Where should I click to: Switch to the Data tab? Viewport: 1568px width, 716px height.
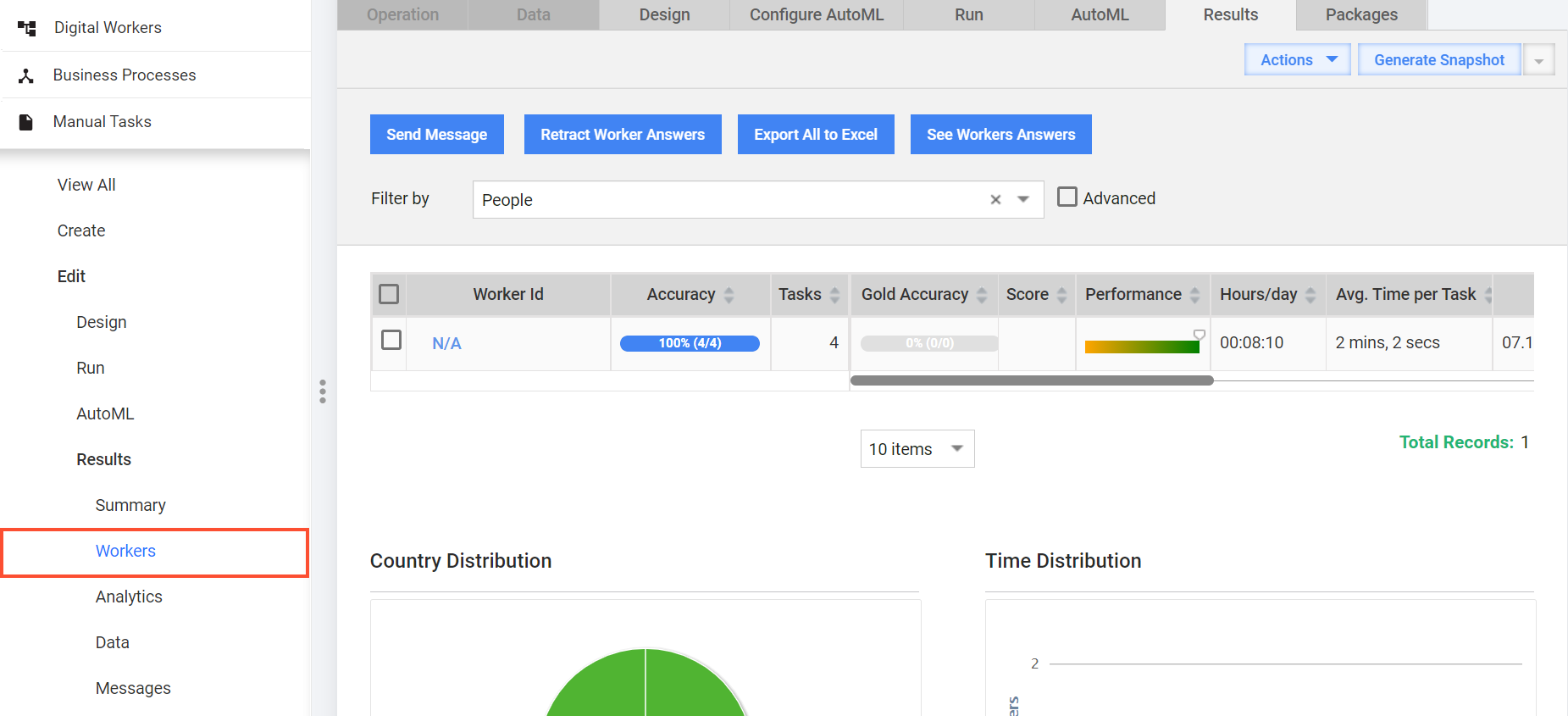click(534, 14)
